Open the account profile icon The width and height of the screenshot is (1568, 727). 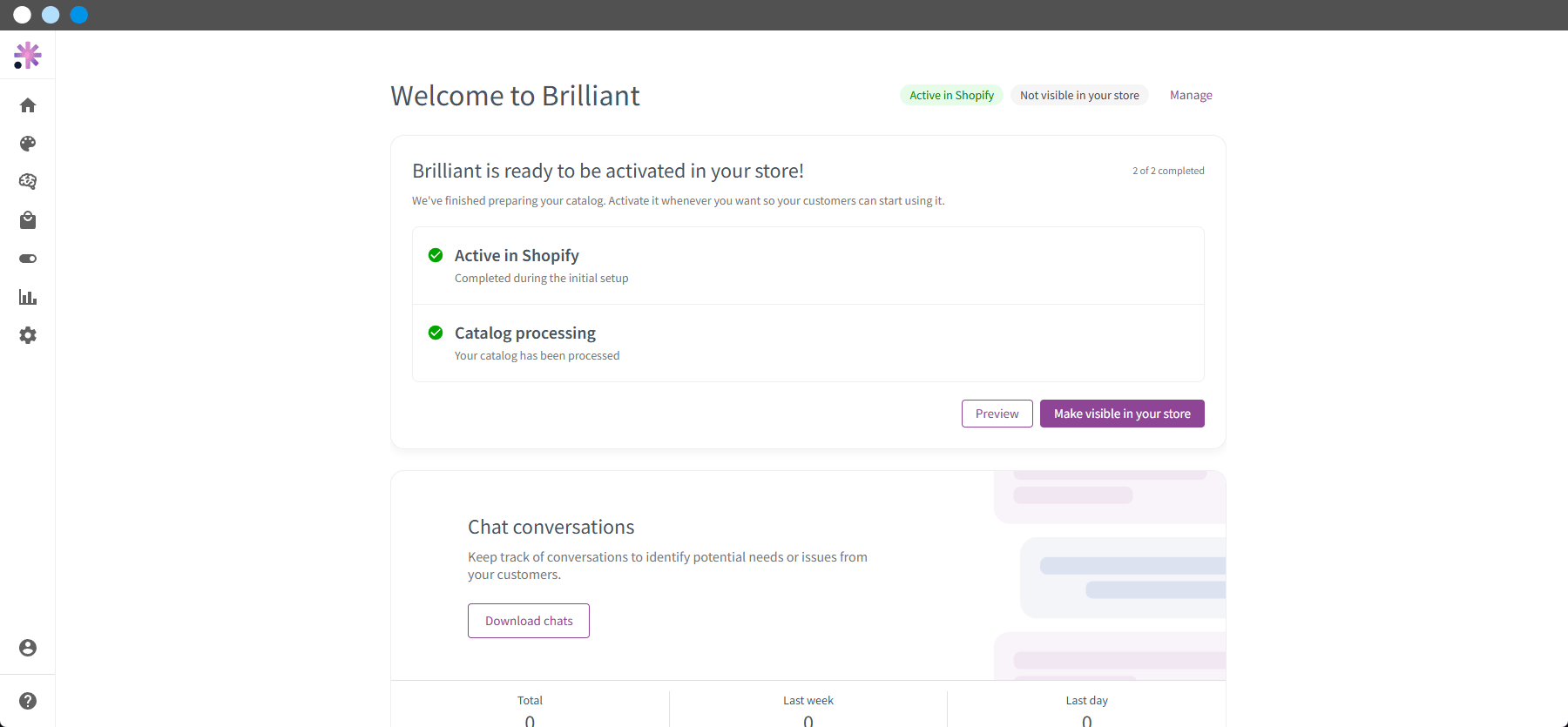click(28, 648)
